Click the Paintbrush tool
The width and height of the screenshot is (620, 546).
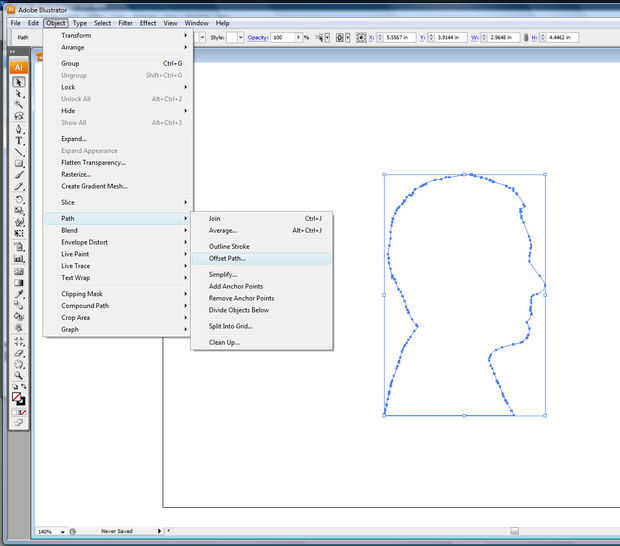(18, 175)
